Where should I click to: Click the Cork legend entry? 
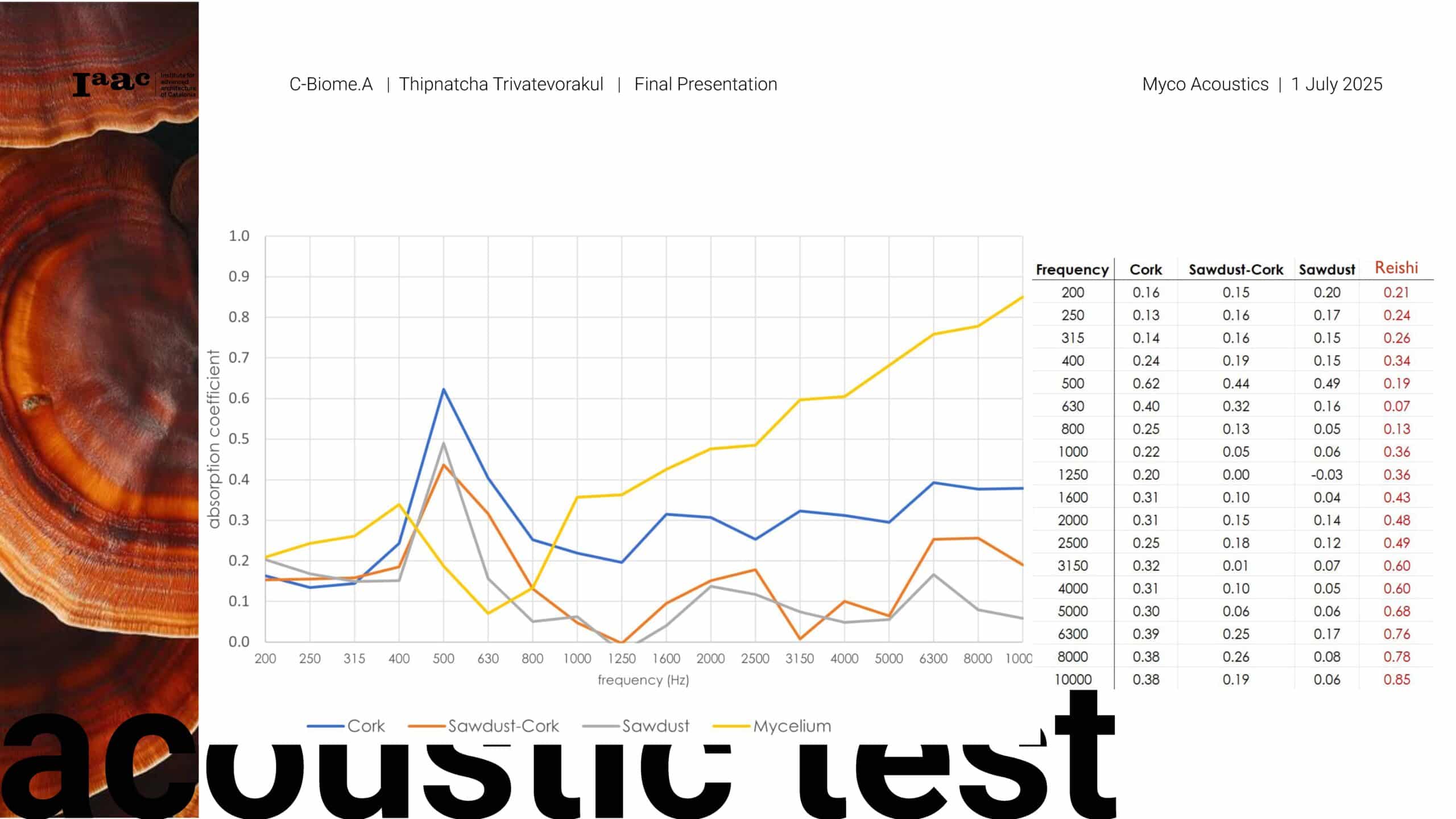[x=365, y=726]
